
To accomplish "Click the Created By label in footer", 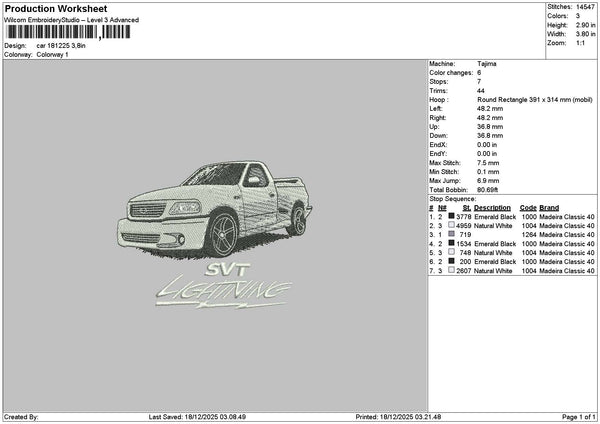I will [x=21, y=417].
